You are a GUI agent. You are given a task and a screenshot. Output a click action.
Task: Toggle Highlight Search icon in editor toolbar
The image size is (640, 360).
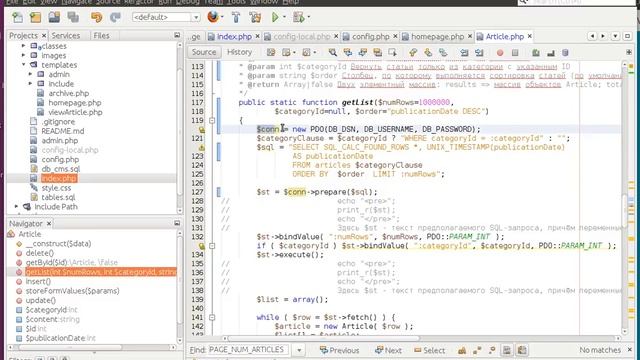coord(378,52)
